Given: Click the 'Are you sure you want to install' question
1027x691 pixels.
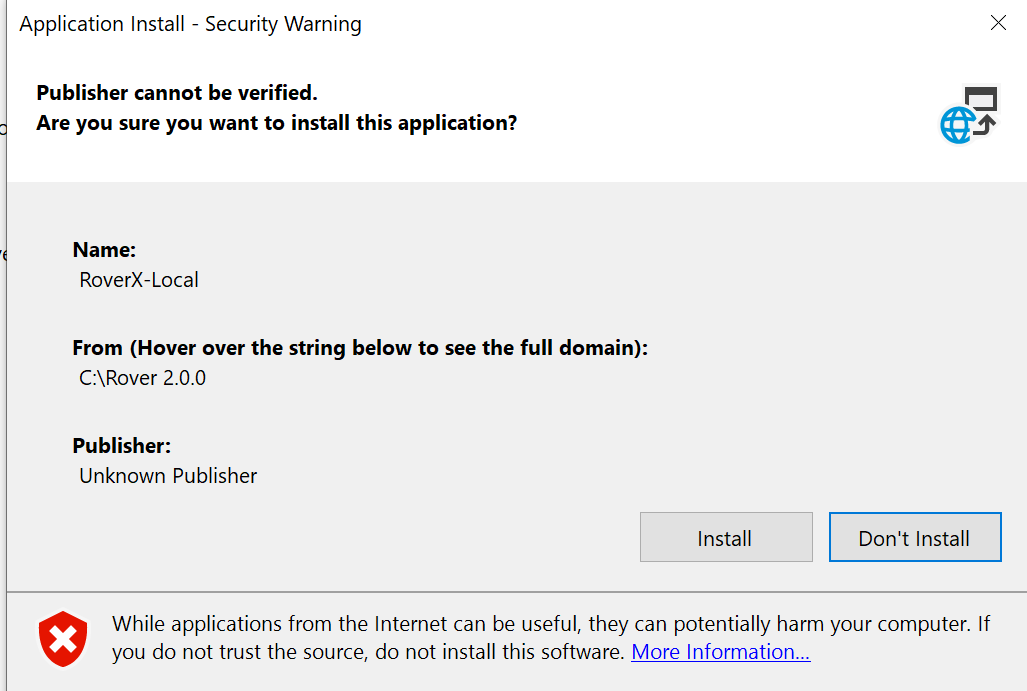Looking at the screenshot, I should [277, 123].
